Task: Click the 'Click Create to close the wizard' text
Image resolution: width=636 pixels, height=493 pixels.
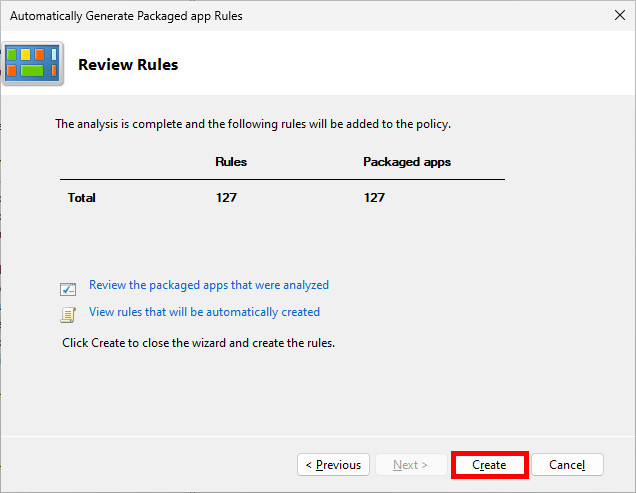Action: click(x=198, y=343)
